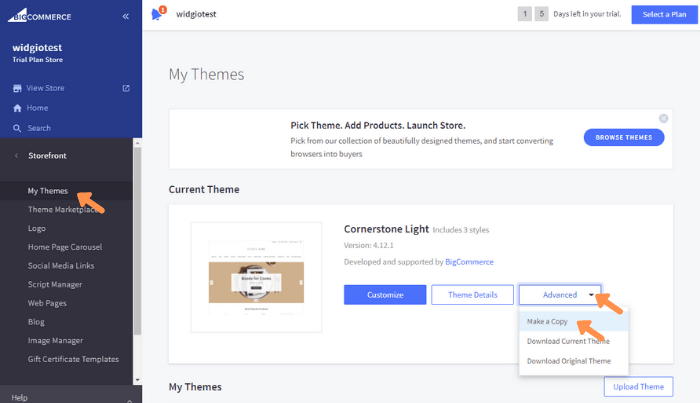Click sidebar scrollbar down arrow

pyautogui.click(x=138, y=380)
